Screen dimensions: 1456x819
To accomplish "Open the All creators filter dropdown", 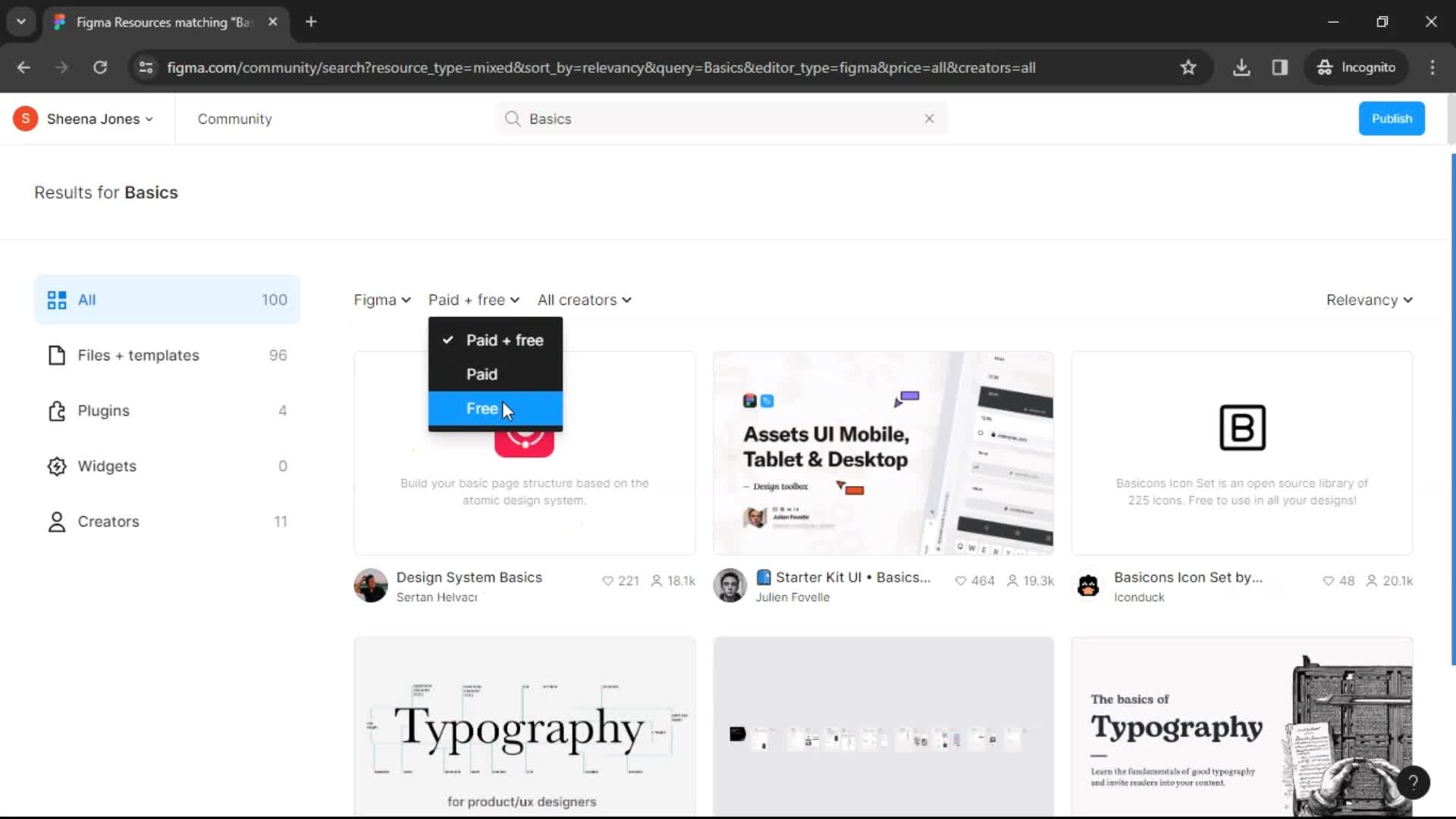I will [x=584, y=300].
